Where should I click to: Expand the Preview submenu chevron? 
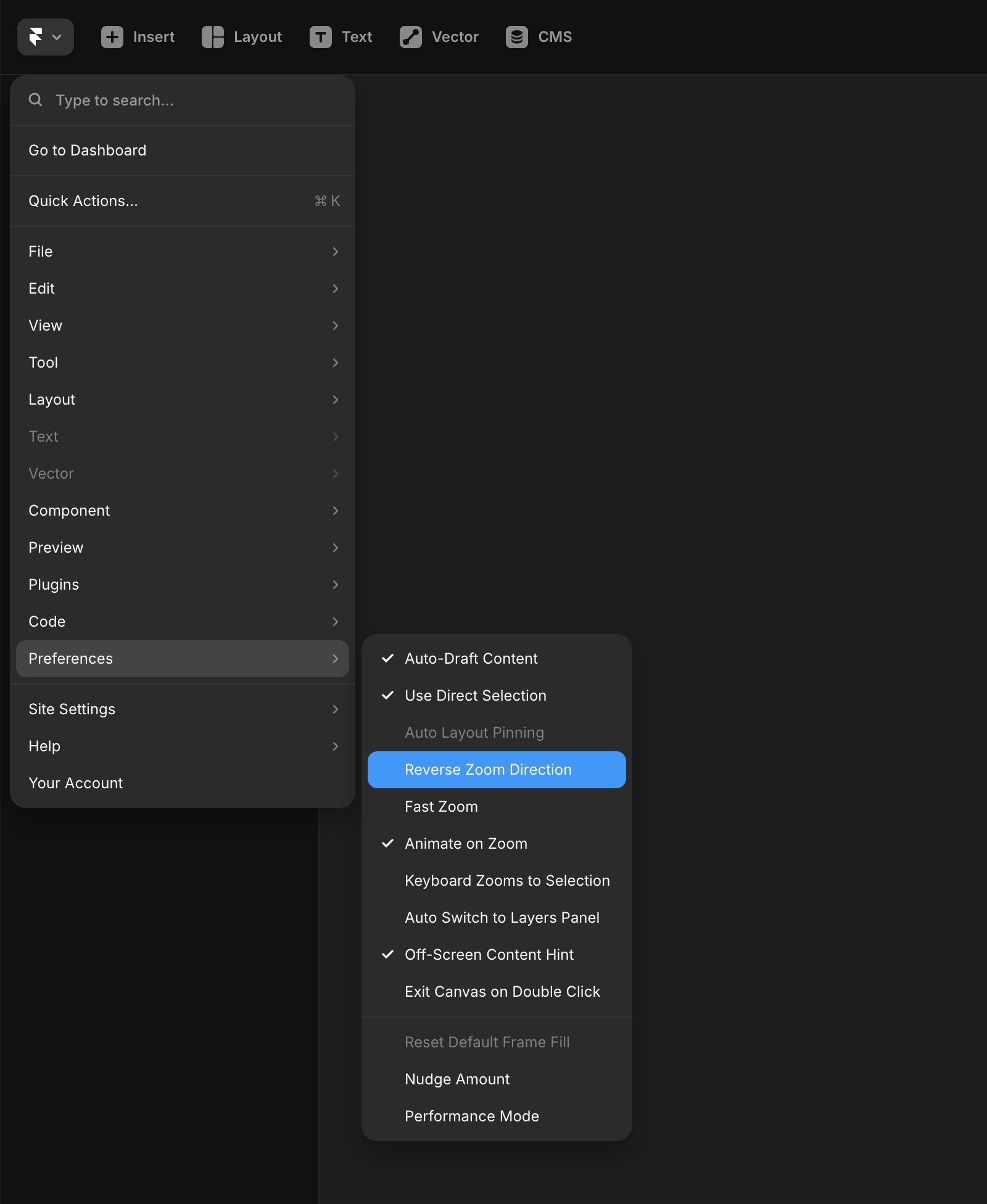(336, 548)
